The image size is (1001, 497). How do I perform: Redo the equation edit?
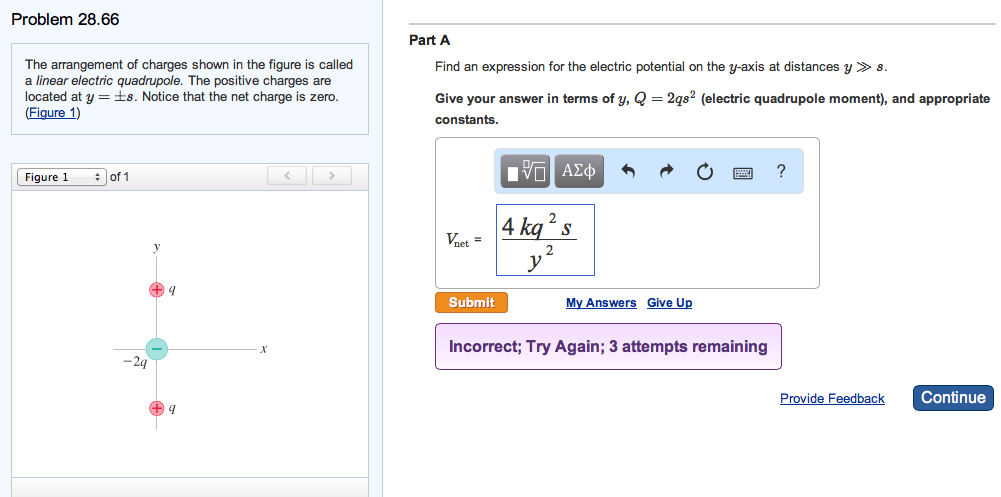(666, 171)
